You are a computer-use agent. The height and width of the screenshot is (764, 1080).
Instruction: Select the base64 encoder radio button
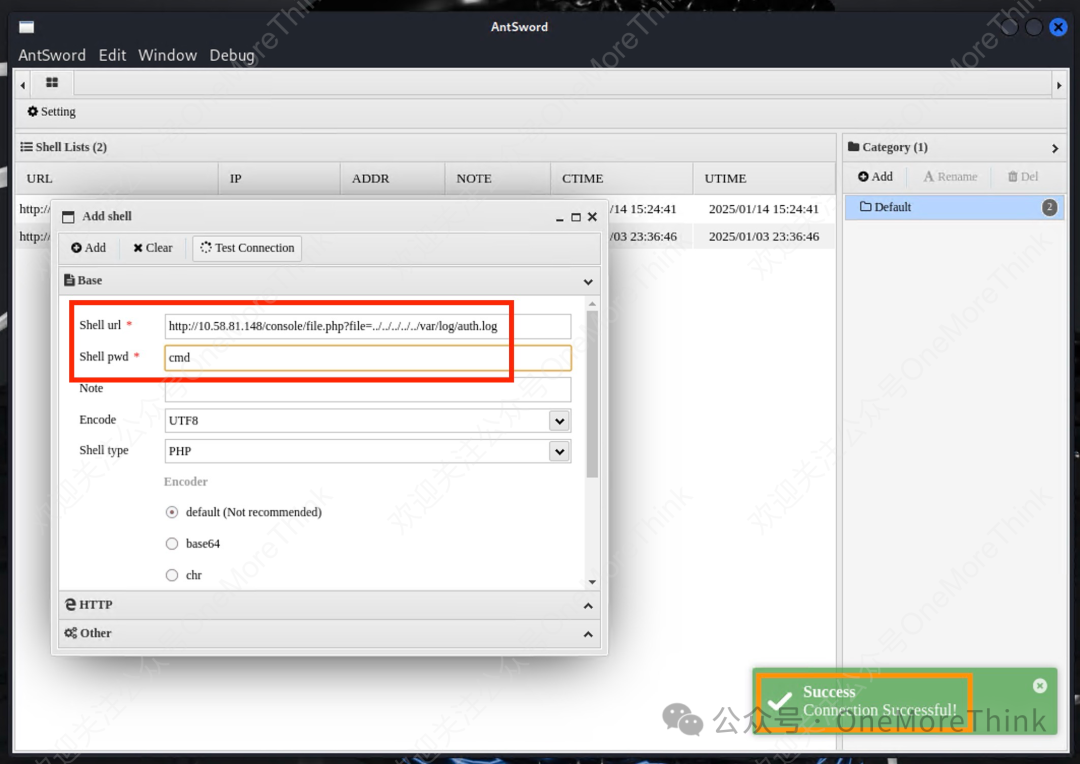pyautogui.click(x=172, y=544)
